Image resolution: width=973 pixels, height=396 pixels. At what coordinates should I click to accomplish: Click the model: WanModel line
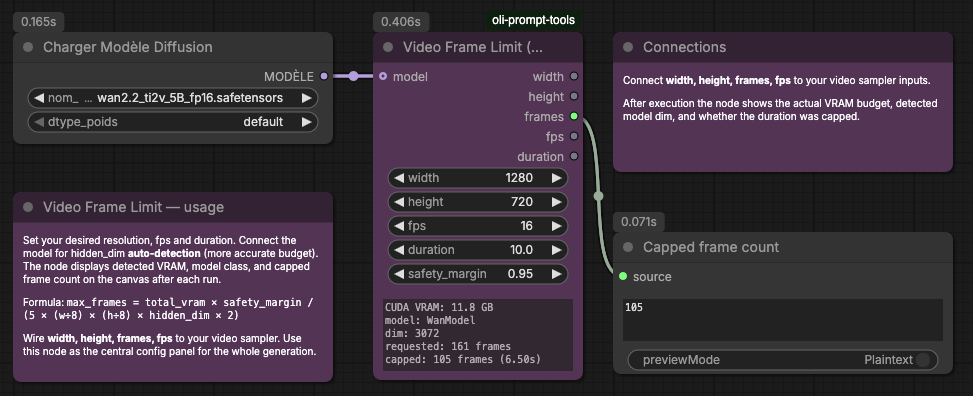click(430, 320)
